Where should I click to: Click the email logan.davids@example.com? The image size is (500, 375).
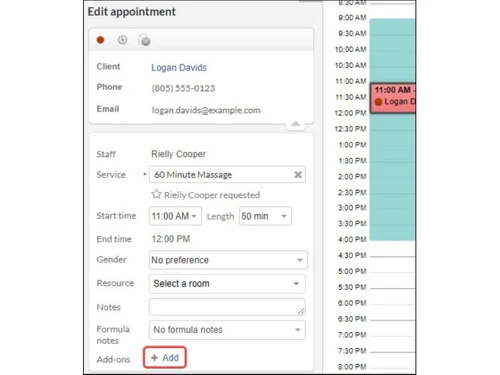coord(206,110)
